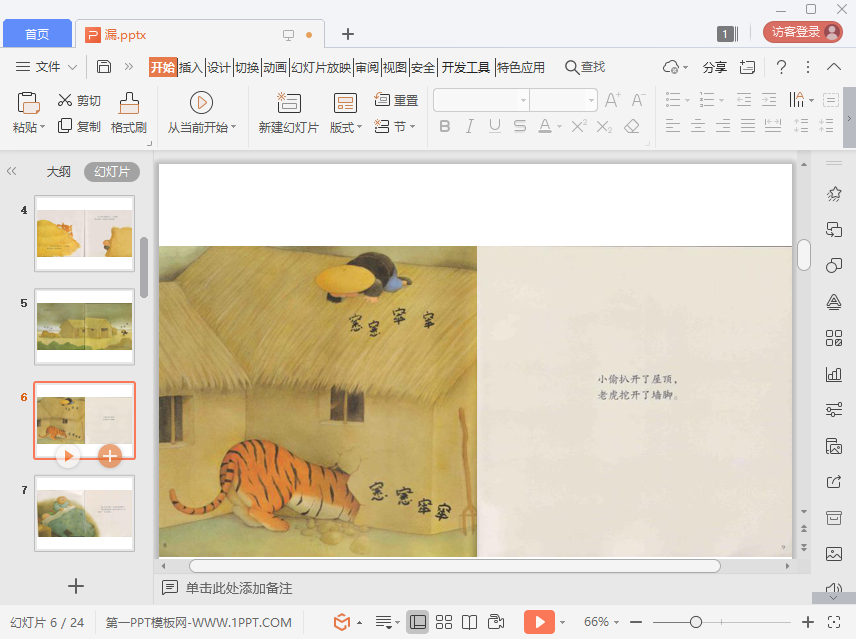The height and width of the screenshot is (639, 856).
Task: Add a new document tab with plus
Action: pos(348,34)
